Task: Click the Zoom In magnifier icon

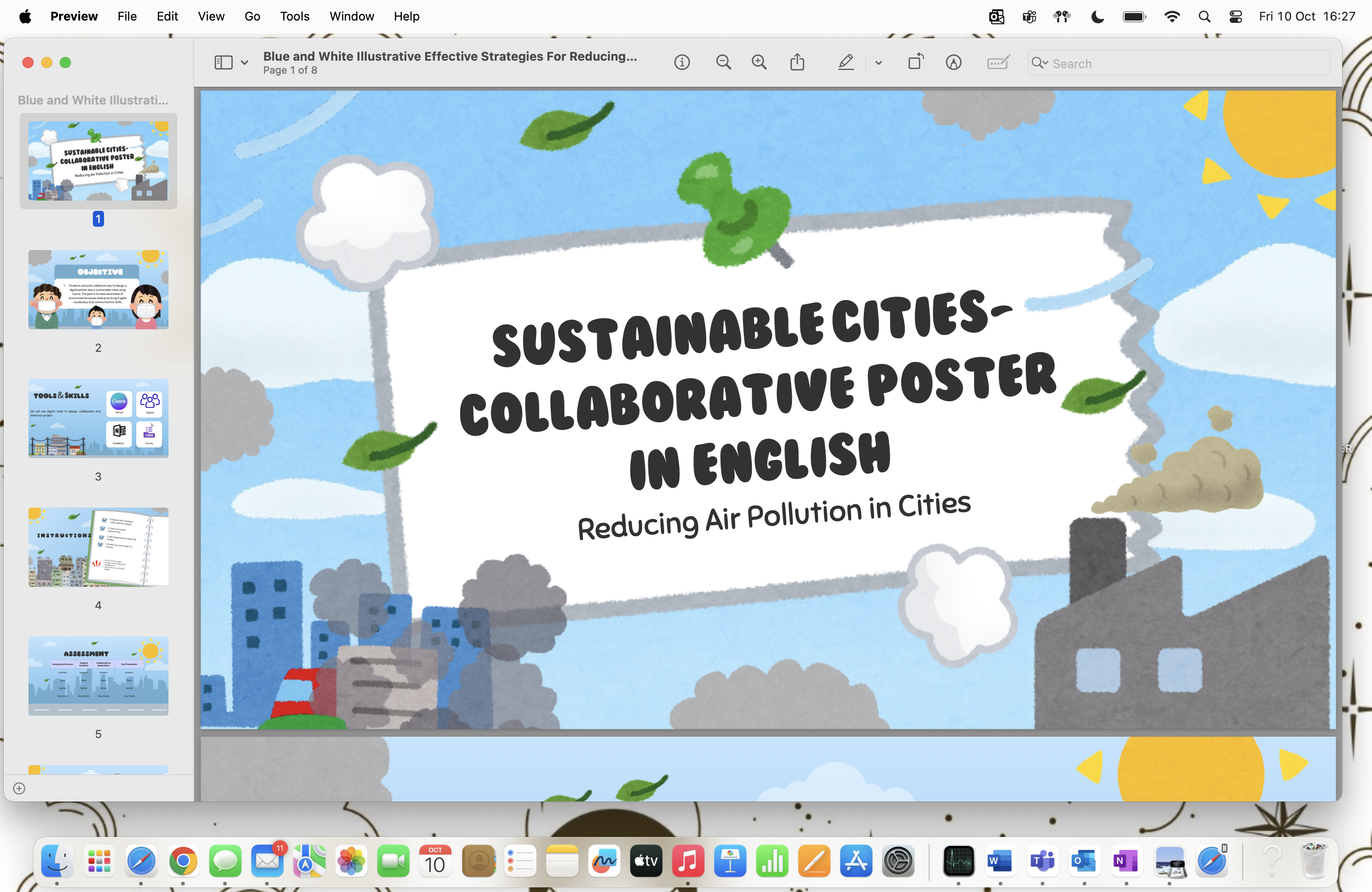Action: 759,62
